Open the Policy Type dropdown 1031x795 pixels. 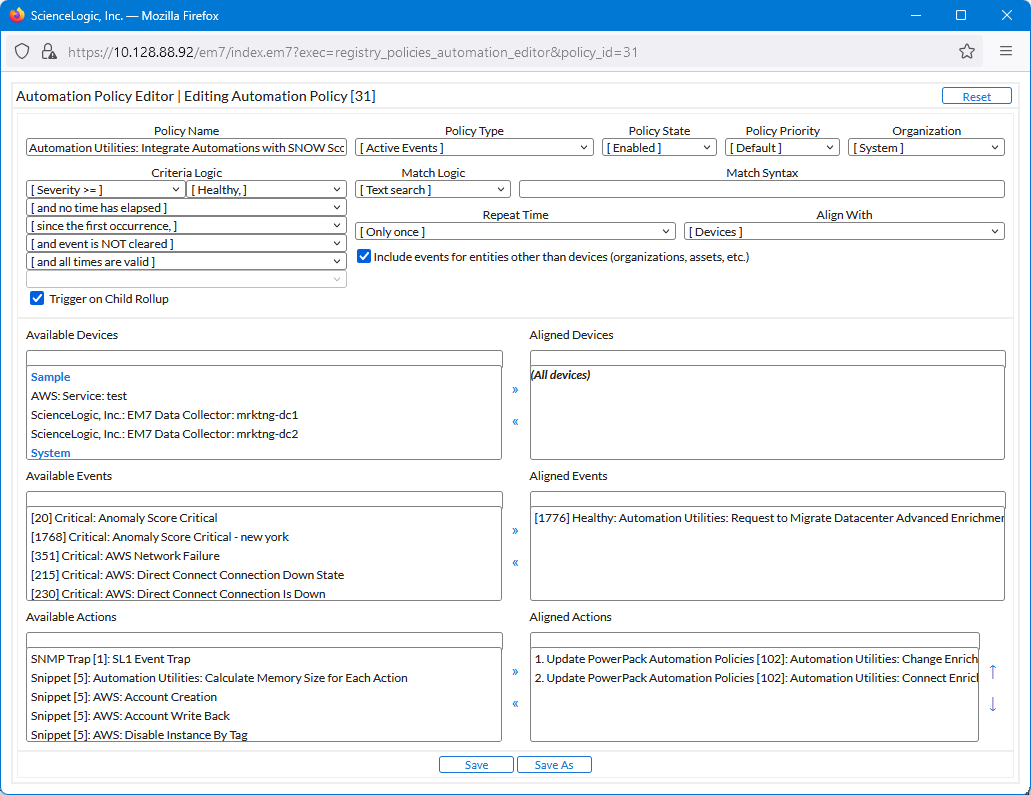click(475, 148)
